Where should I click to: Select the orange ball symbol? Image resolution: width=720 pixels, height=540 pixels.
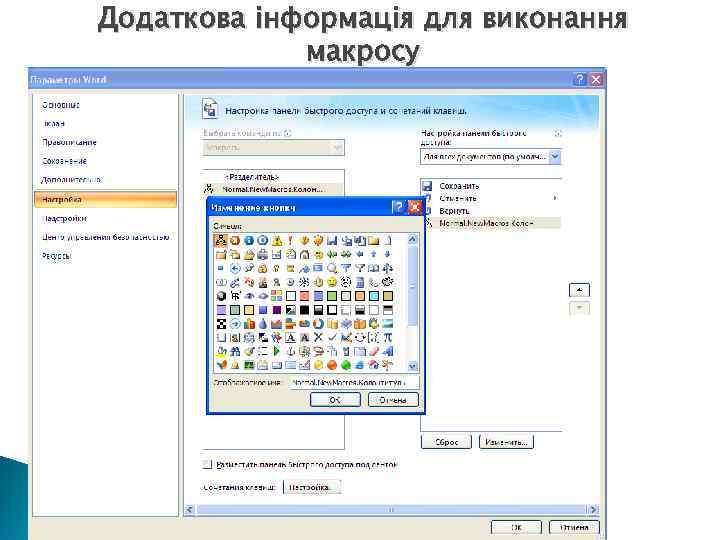coord(332,365)
